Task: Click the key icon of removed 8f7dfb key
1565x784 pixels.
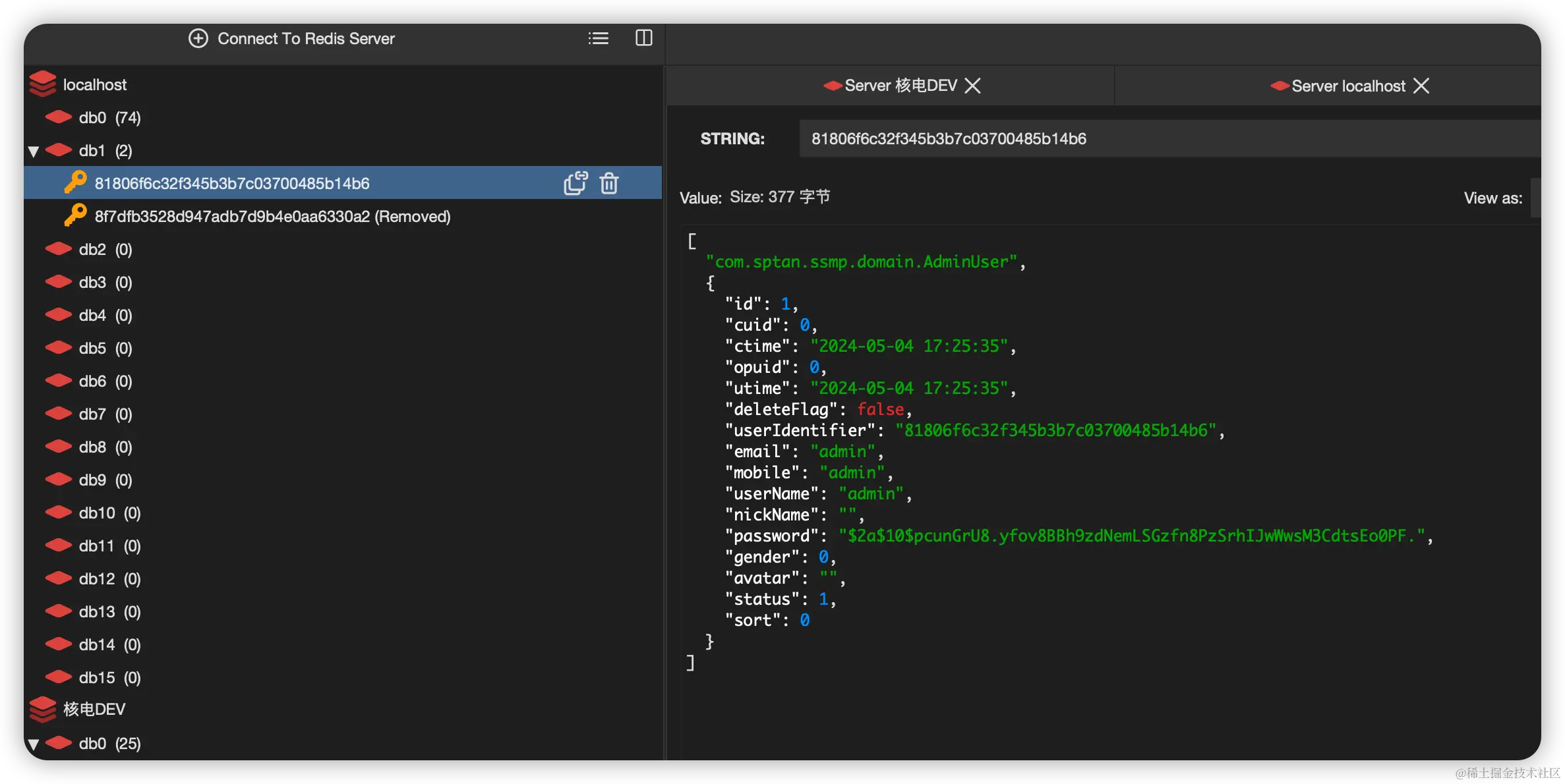Action: 75,215
